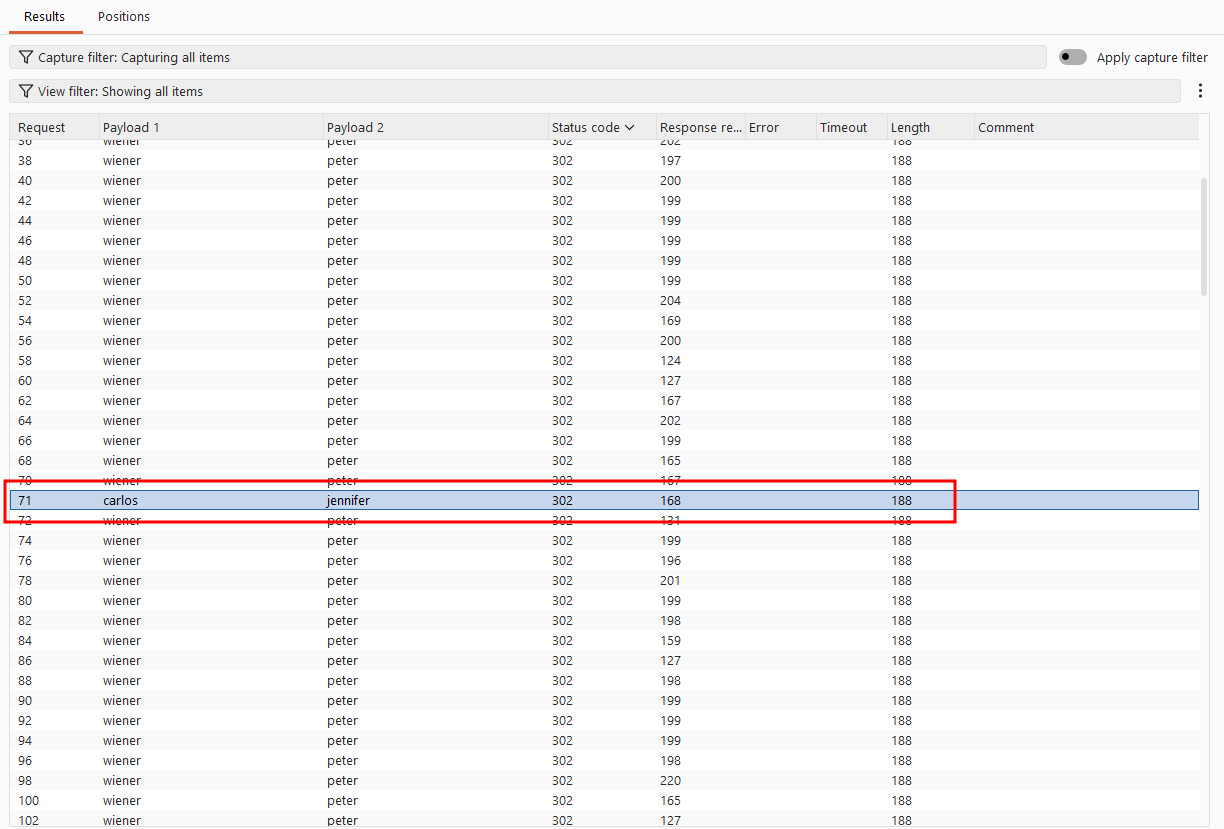This screenshot has width=1224, height=829.
Task: Open the Capture filter settings bar
Action: pos(528,57)
